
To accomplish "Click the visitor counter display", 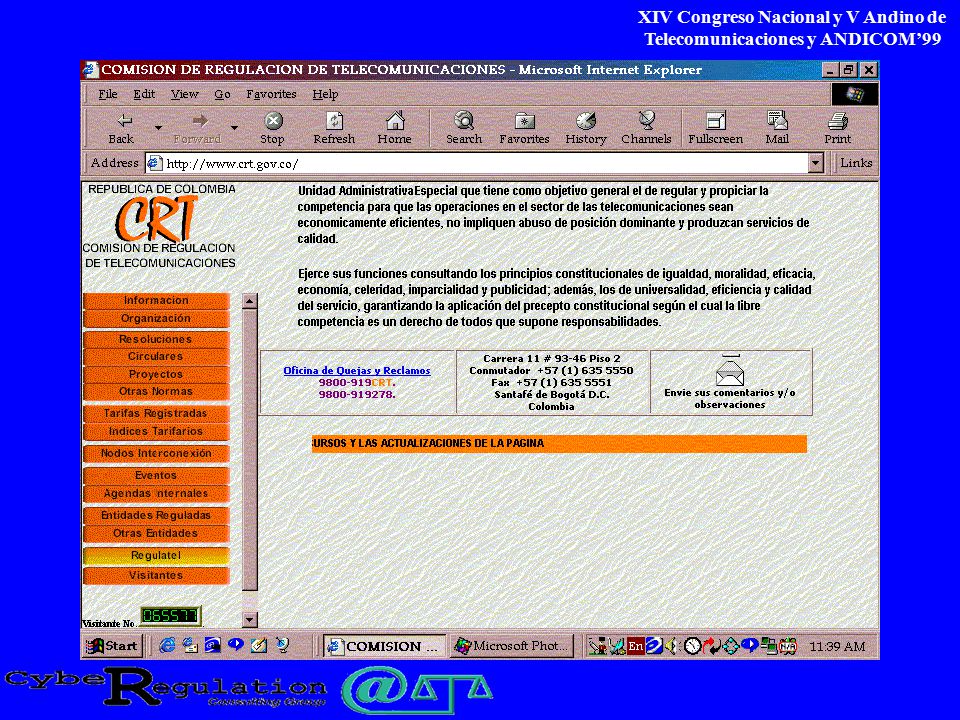I will [x=170, y=615].
